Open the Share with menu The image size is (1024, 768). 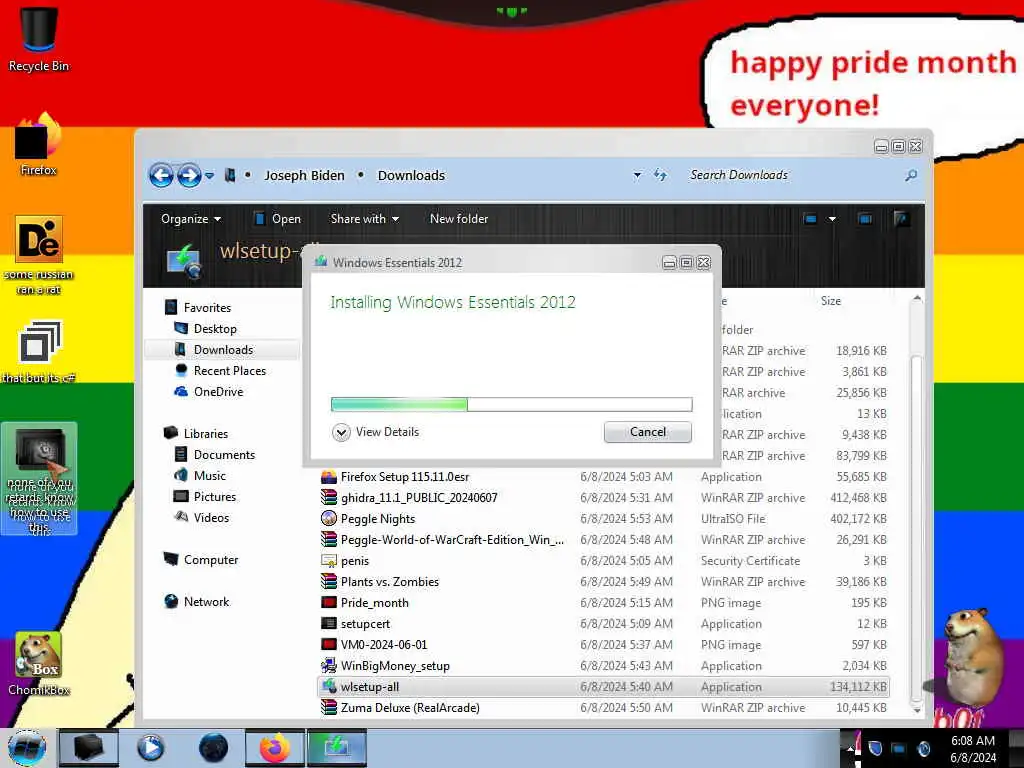364,219
